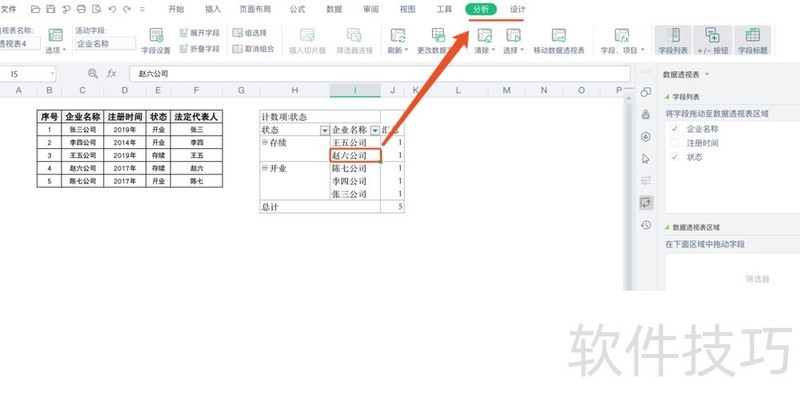Click the sliders settings icon in right sidebar
The width and height of the screenshot is (800, 410).
(x=646, y=181)
